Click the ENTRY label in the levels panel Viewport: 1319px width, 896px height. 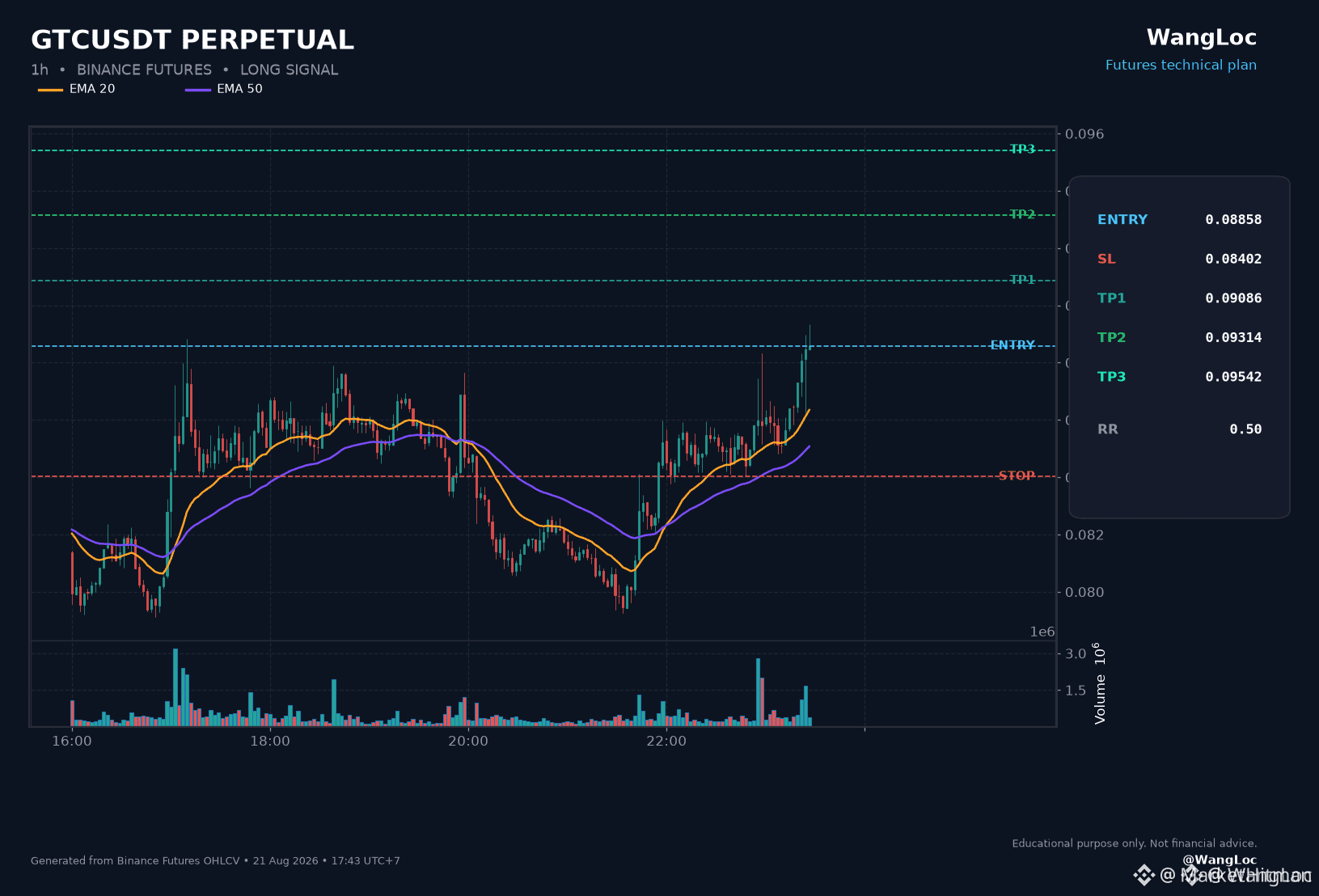1122,220
